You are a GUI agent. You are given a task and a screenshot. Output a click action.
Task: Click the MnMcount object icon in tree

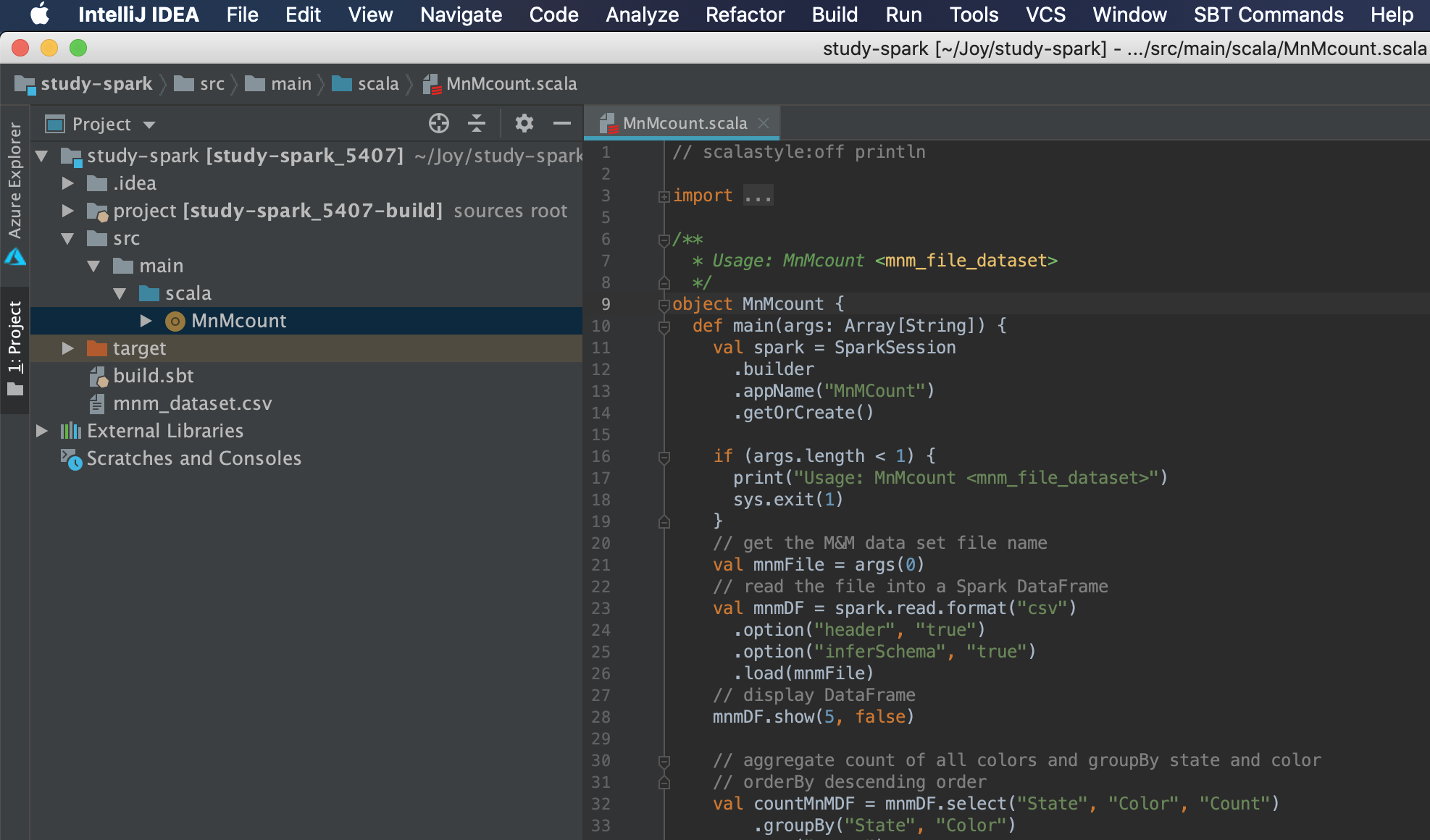point(175,321)
